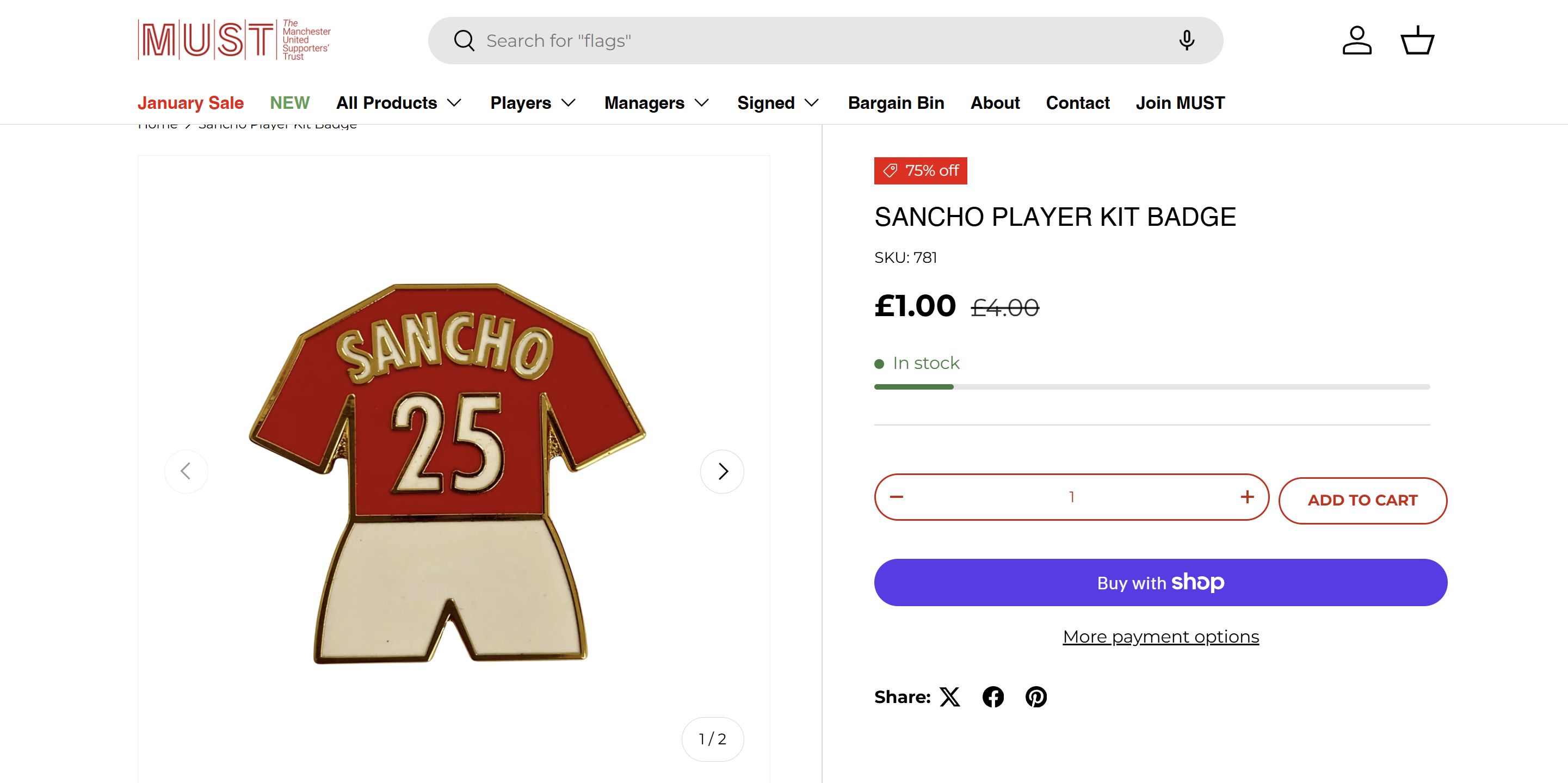Go to Bargain Bin
Screen dimensions: 1568x783
tap(896, 103)
